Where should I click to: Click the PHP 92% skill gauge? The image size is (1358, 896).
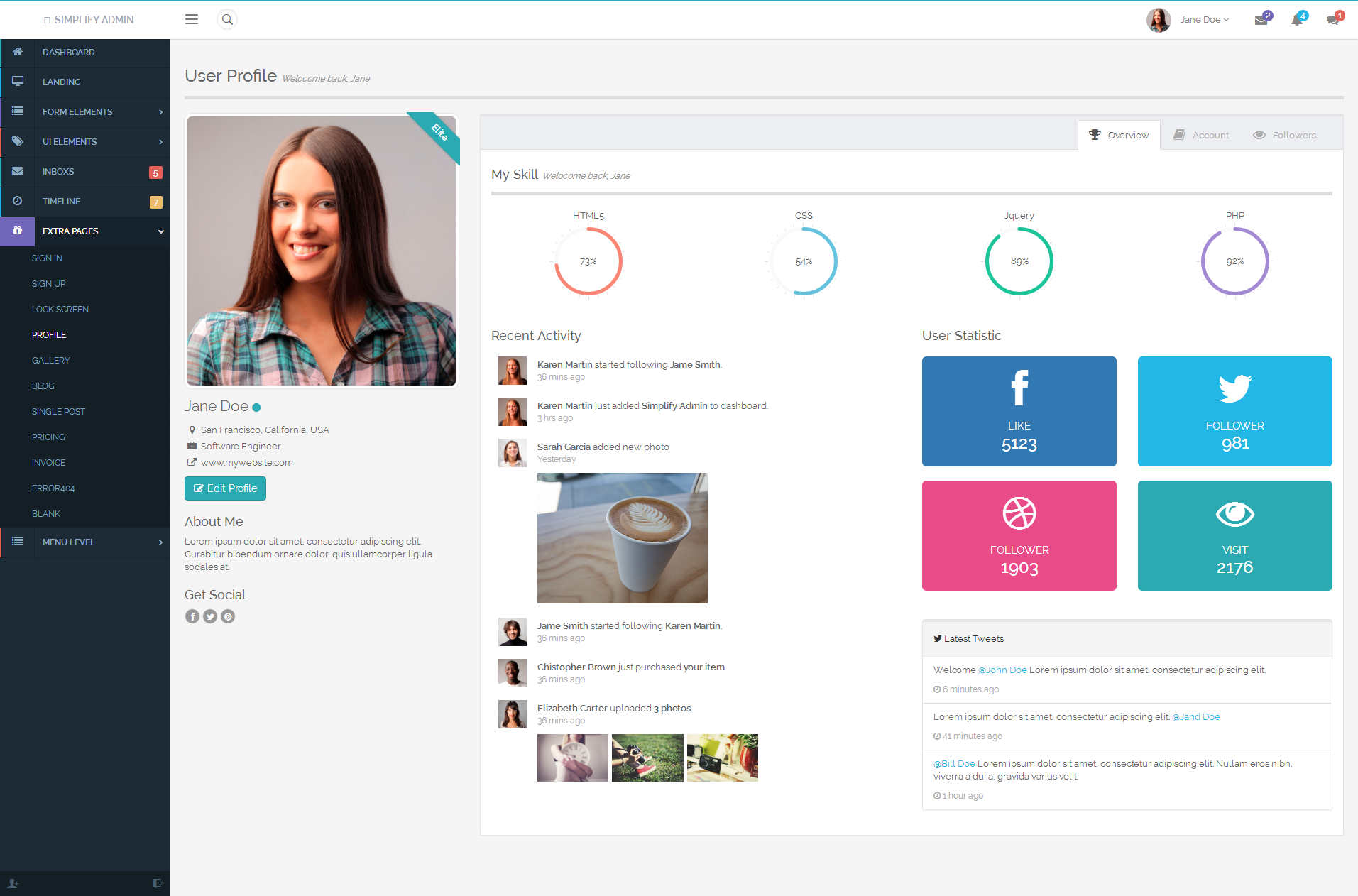(x=1234, y=261)
